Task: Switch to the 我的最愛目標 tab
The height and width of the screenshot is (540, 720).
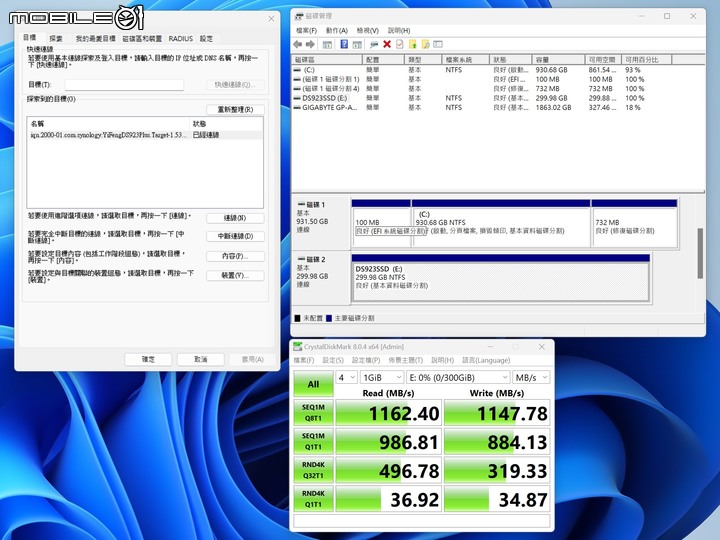Action: click(x=96, y=39)
